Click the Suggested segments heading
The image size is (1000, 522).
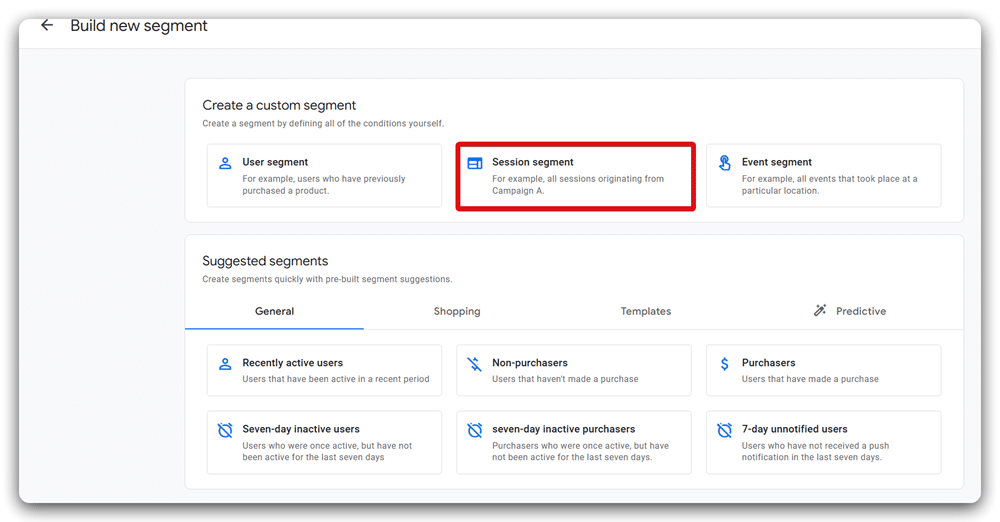click(x=265, y=261)
